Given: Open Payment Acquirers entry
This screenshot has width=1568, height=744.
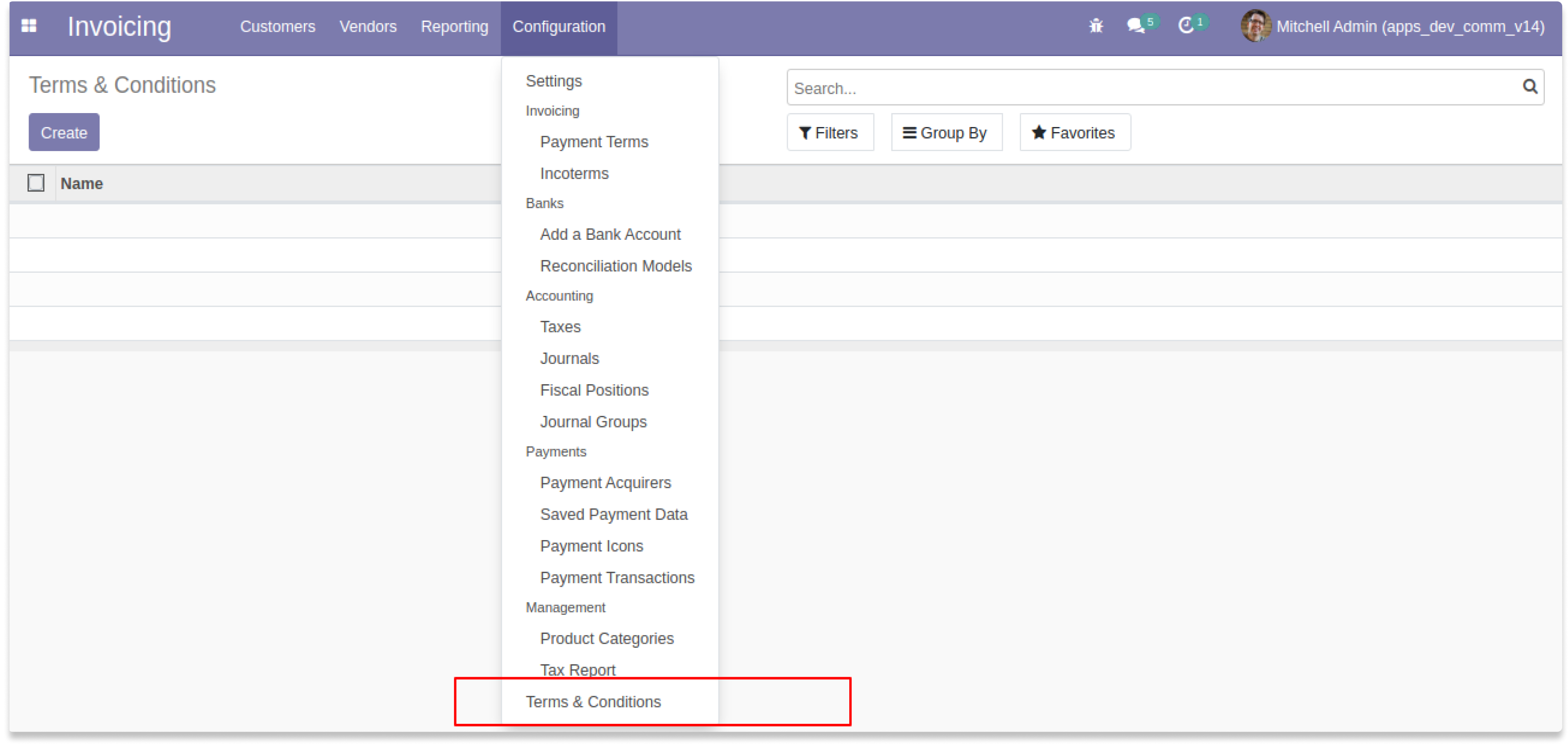Looking at the screenshot, I should 605,482.
